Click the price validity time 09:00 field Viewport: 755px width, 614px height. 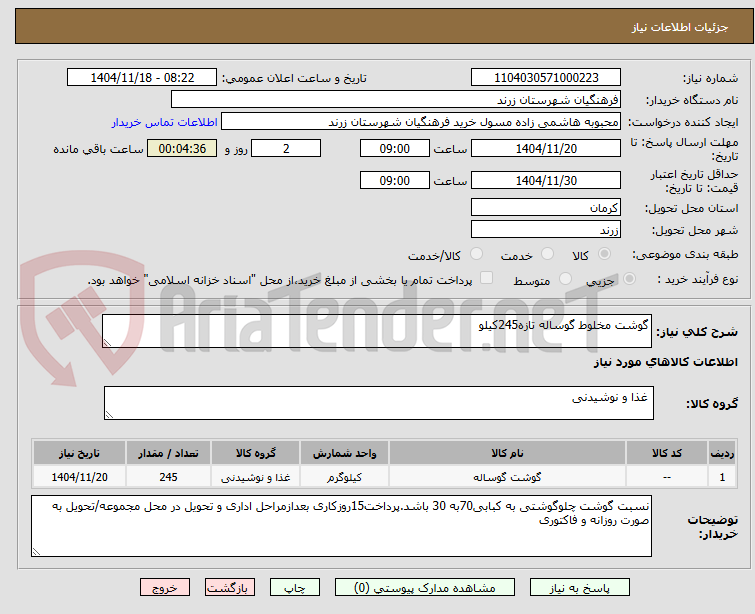click(x=395, y=180)
